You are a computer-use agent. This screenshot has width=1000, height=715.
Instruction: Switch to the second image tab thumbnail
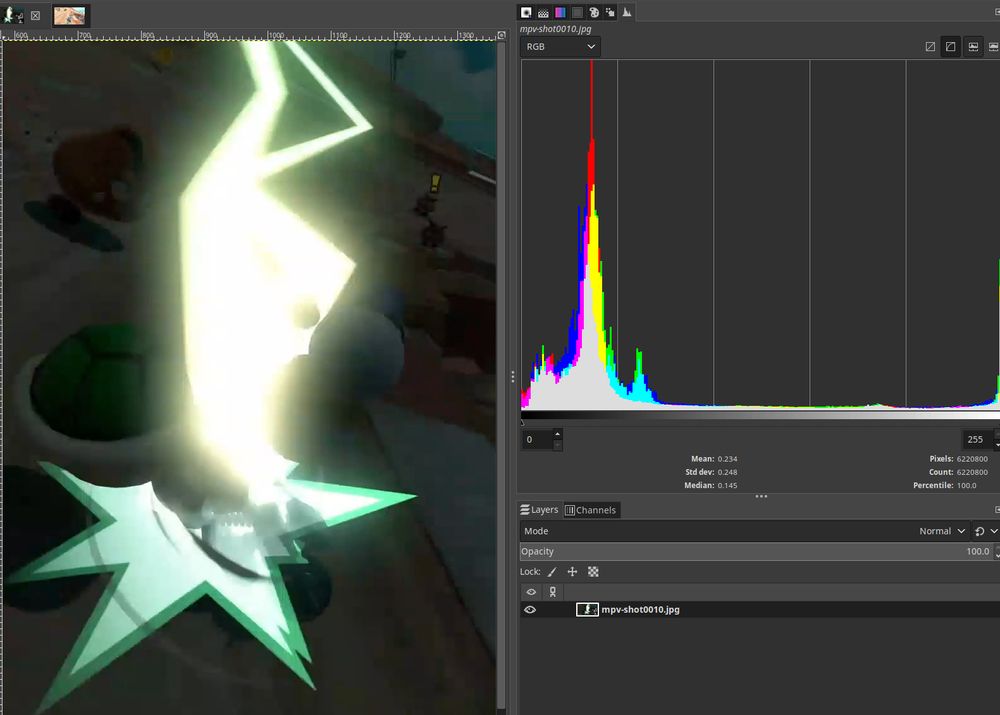tap(70, 15)
